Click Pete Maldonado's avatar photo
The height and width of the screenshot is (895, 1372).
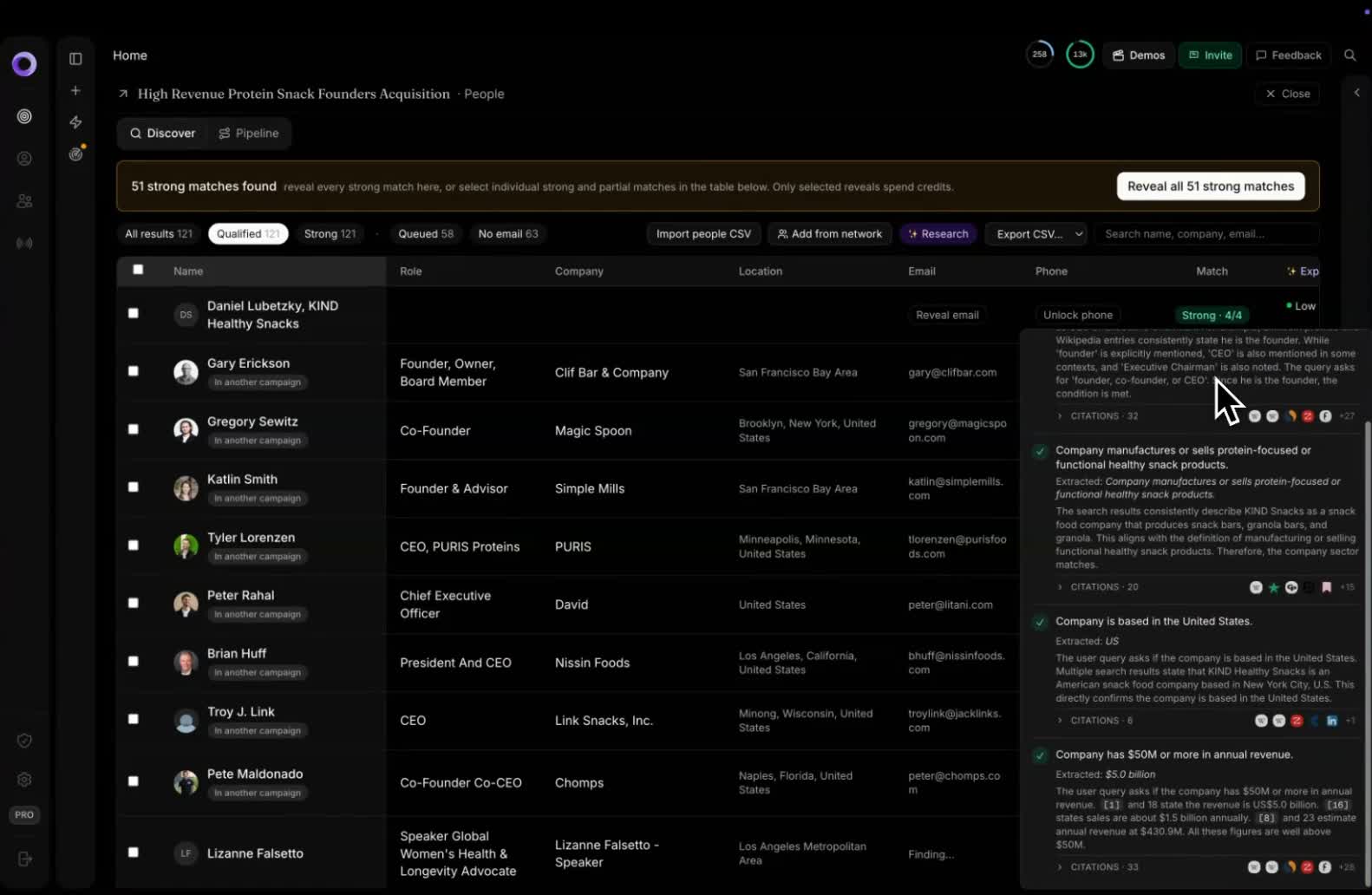[x=186, y=782]
